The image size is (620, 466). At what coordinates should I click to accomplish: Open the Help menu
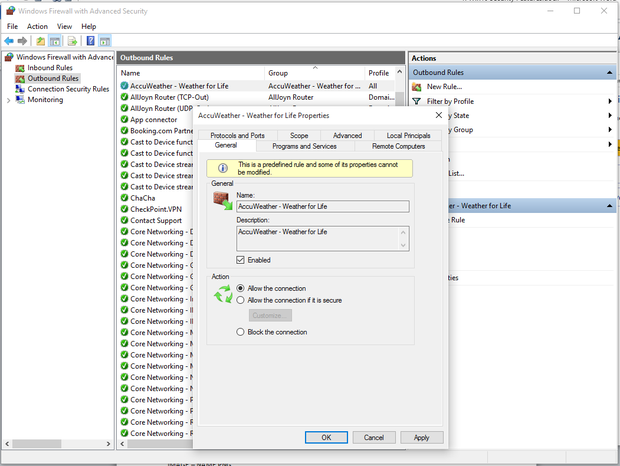click(89, 26)
